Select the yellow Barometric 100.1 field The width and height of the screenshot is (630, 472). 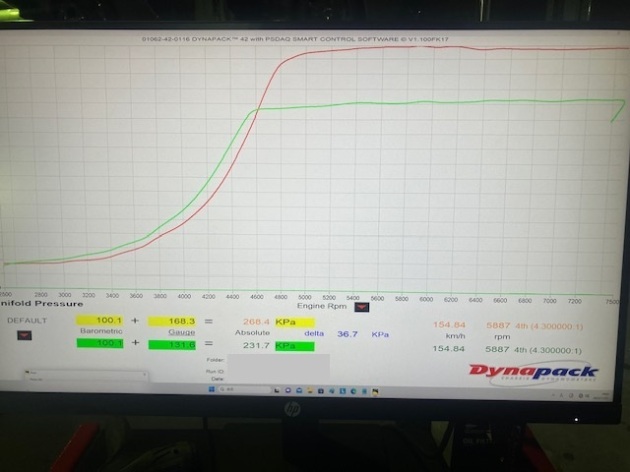97,322
